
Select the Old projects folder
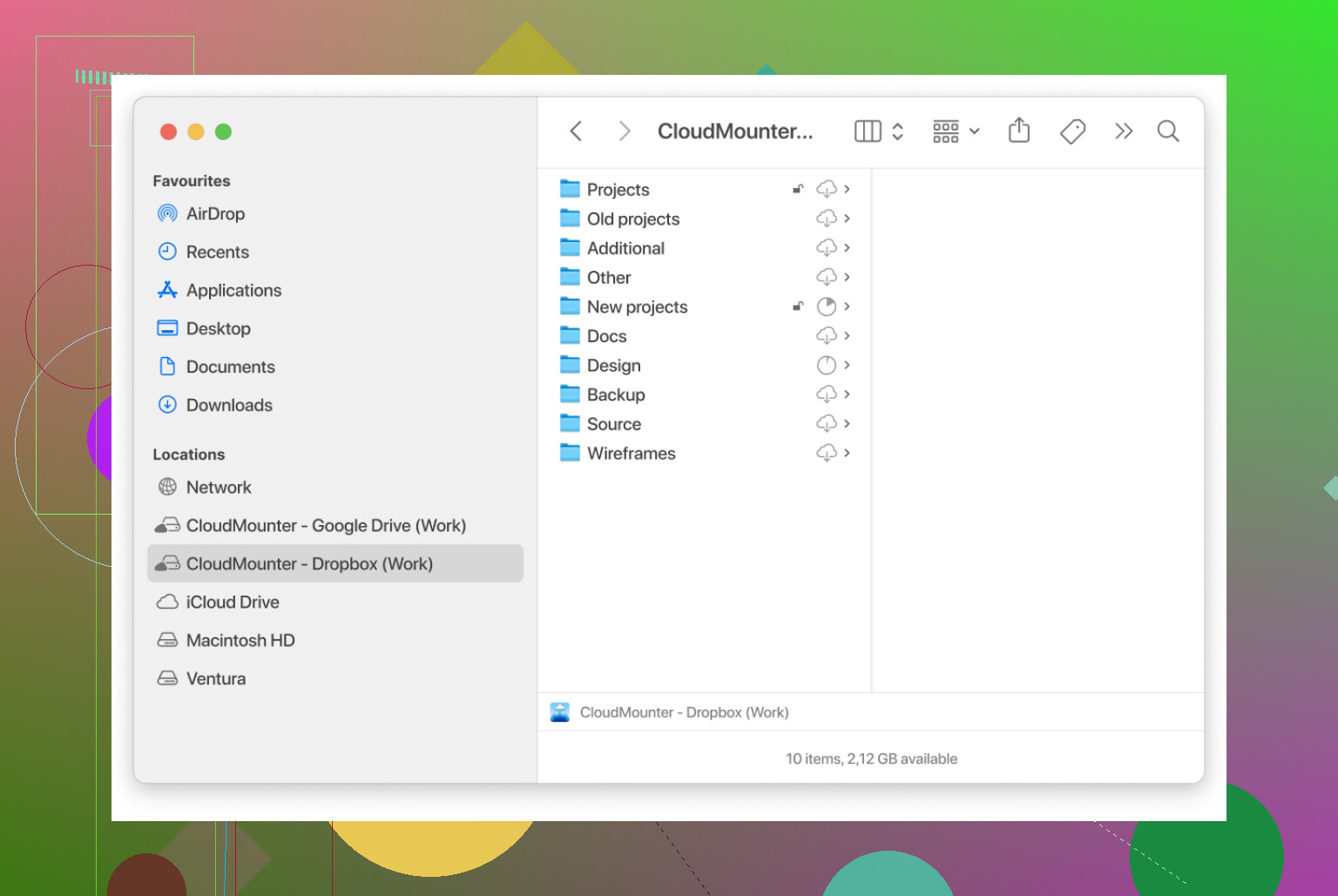point(704,219)
